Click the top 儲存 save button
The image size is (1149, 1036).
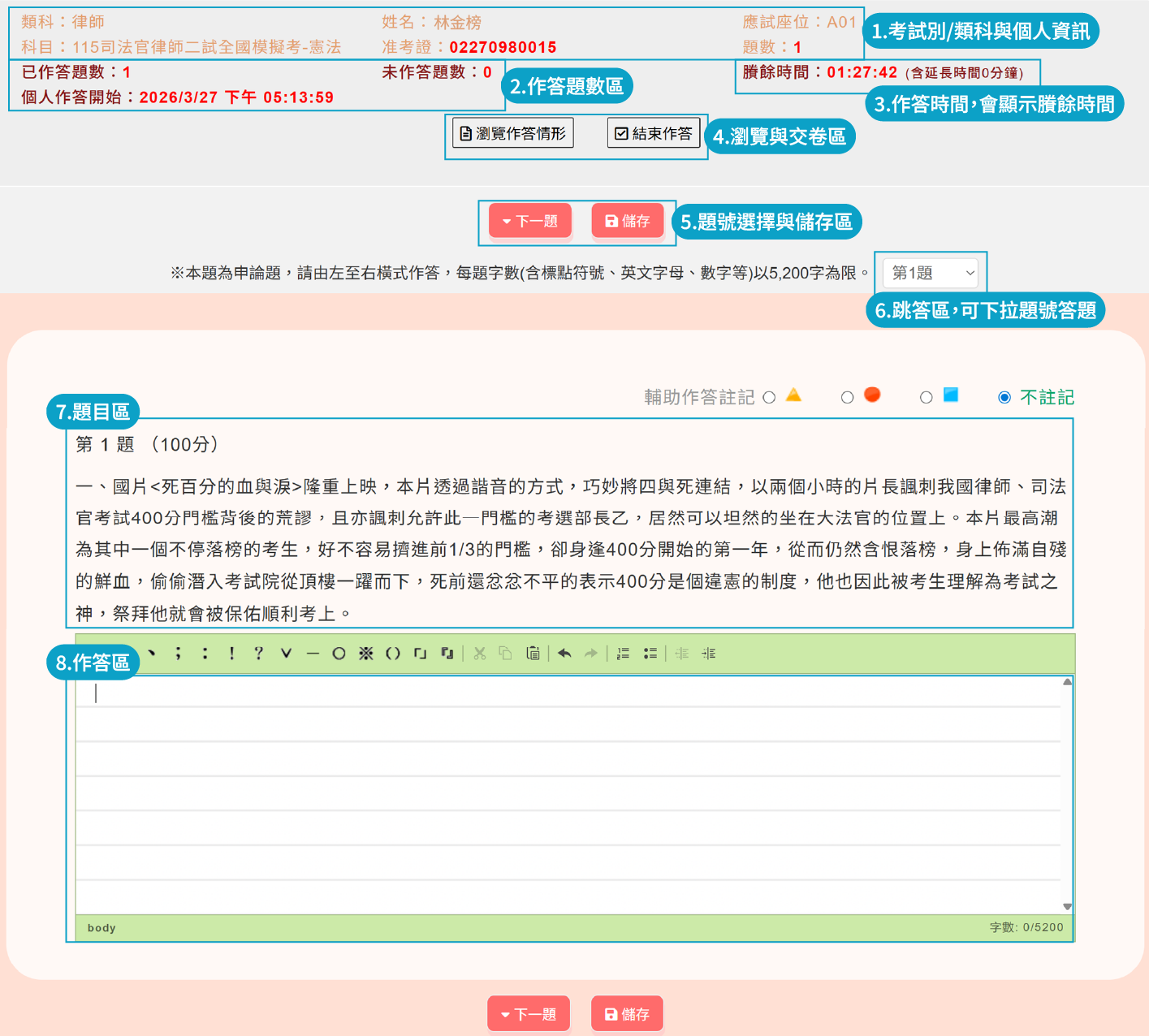click(628, 221)
